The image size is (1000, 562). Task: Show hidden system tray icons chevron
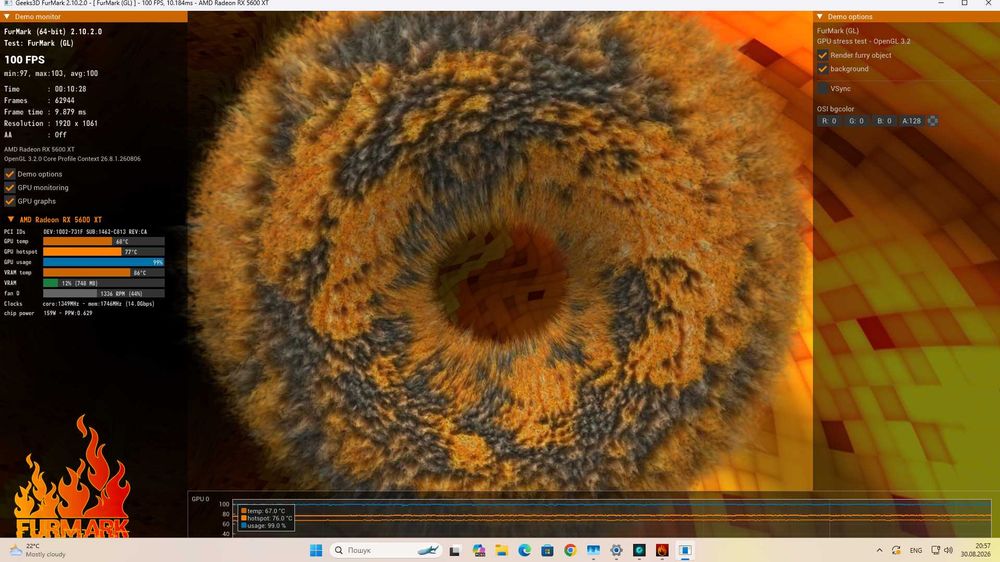879,550
